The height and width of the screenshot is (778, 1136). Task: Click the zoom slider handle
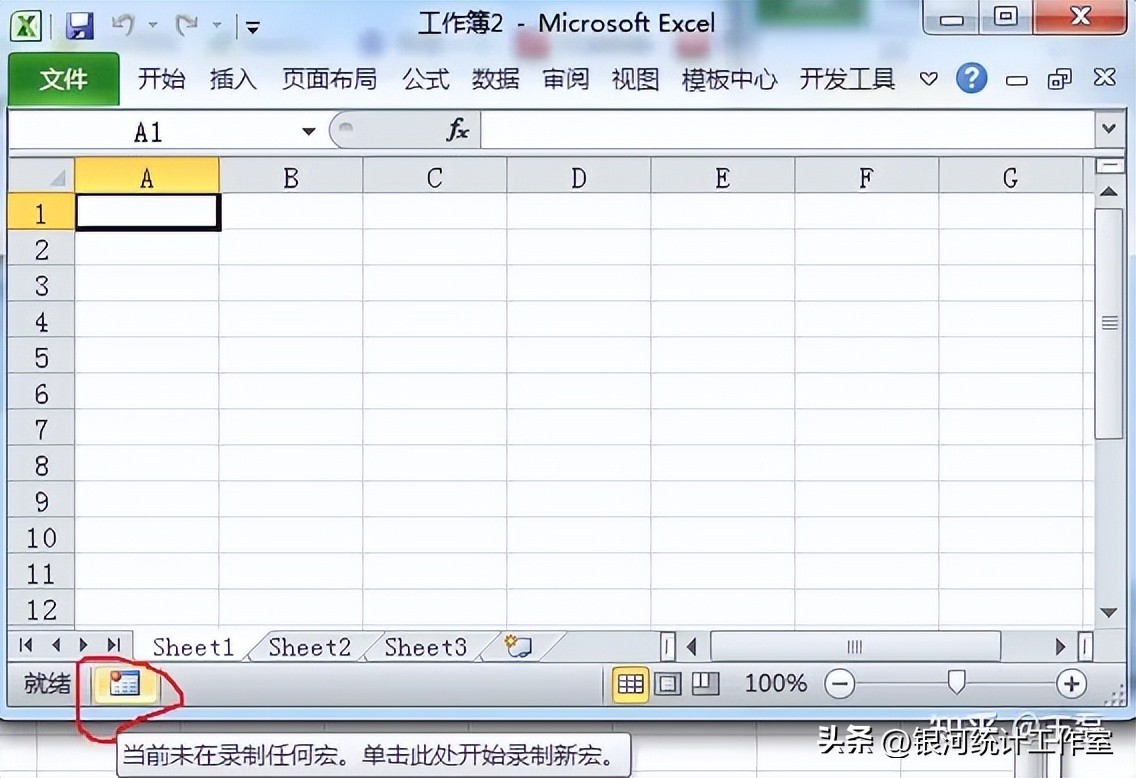(x=956, y=681)
